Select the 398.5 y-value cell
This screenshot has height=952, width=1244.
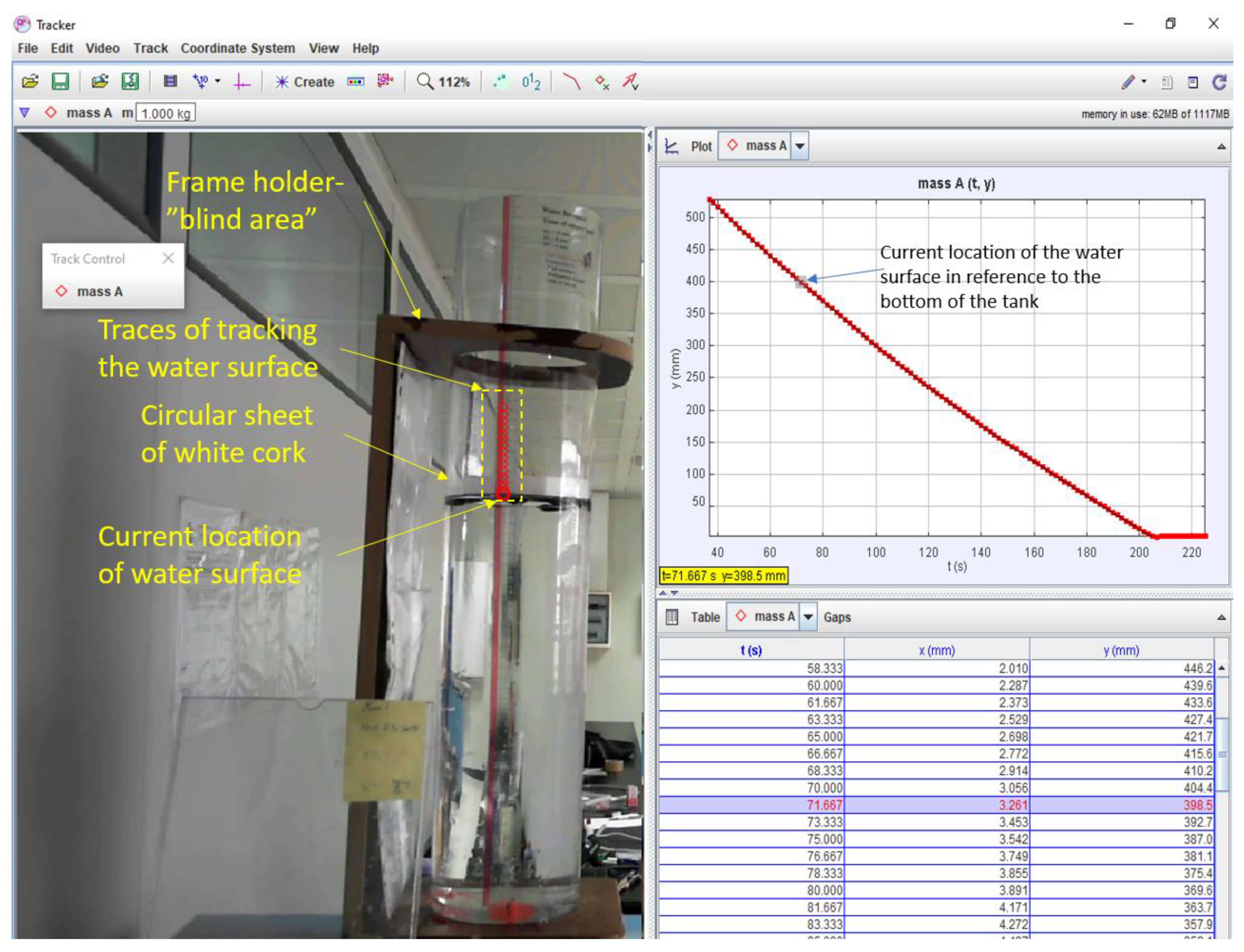pyautogui.click(x=1121, y=805)
